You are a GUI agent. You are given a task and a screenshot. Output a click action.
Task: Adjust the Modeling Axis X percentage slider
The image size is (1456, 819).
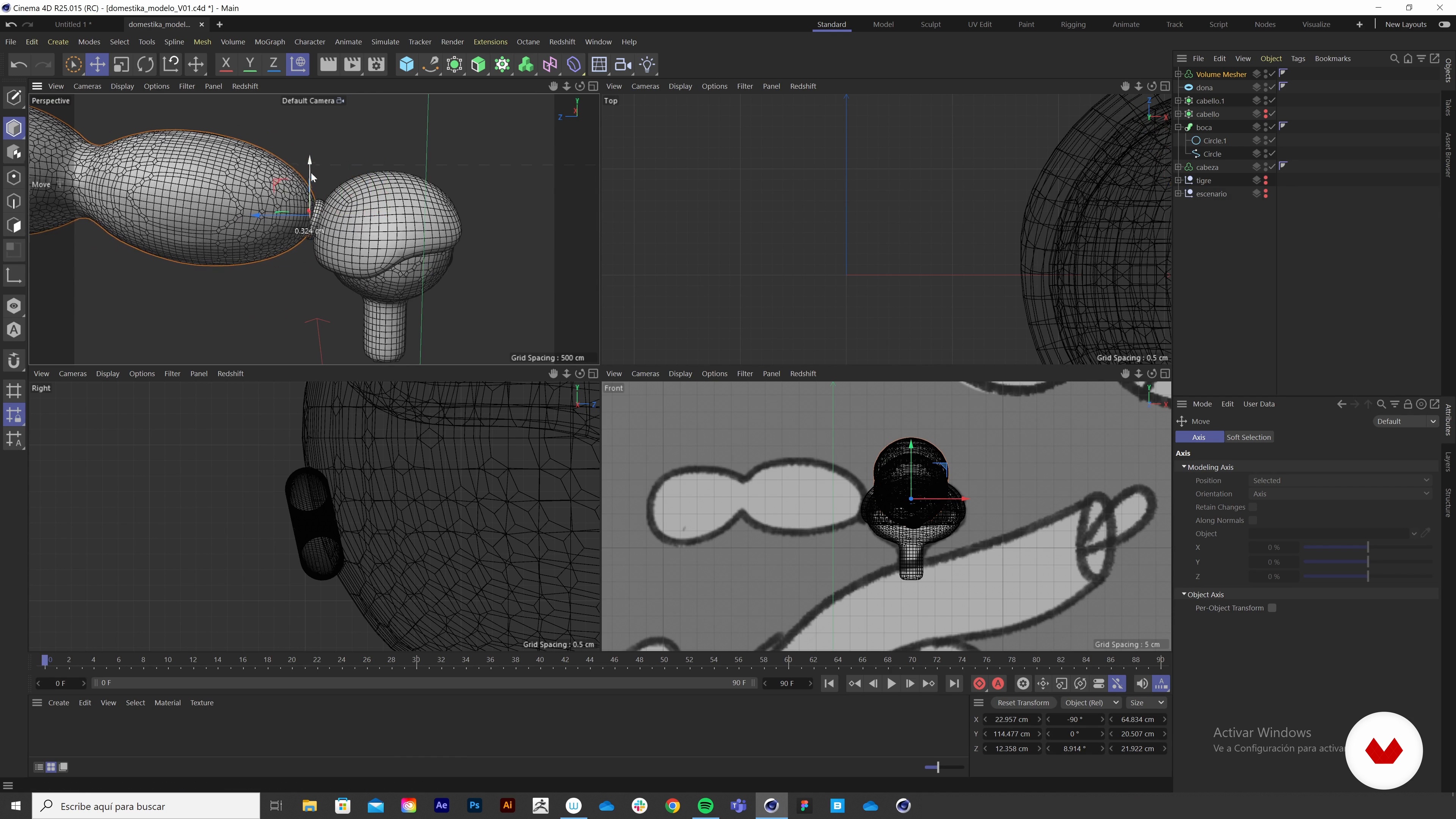click(1368, 547)
